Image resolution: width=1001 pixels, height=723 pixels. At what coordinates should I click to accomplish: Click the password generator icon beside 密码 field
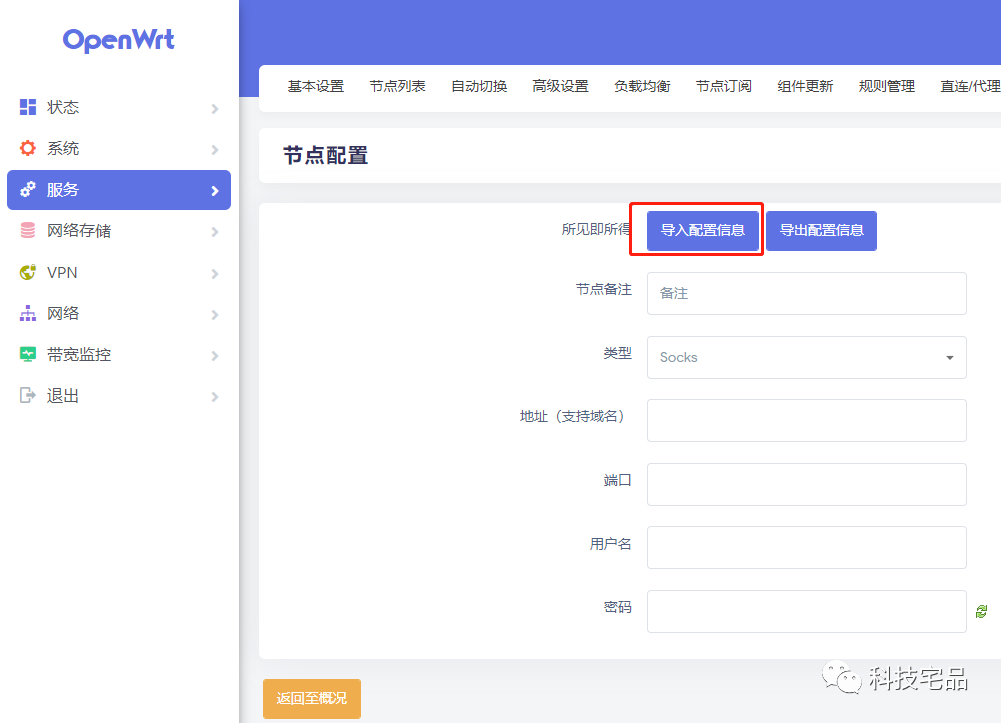(982, 609)
